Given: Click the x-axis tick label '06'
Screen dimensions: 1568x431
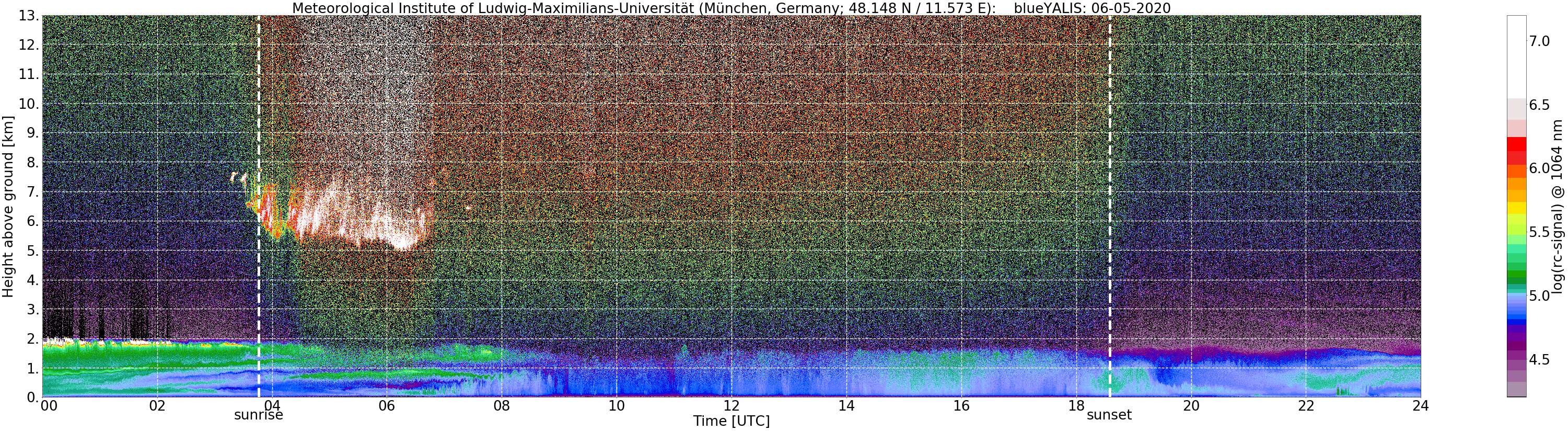Looking at the screenshot, I should tap(387, 406).
